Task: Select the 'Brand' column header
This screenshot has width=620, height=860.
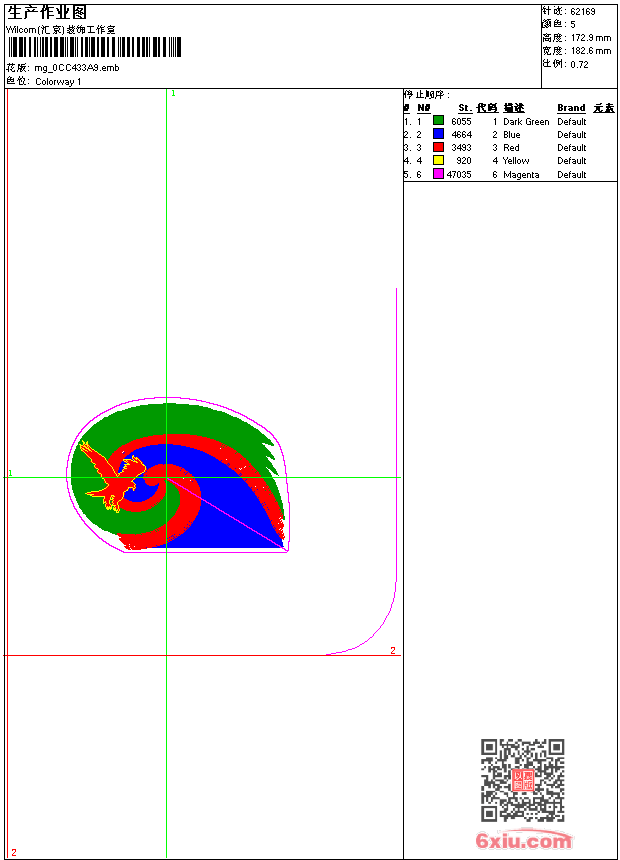Action: [x=571, y=108]
